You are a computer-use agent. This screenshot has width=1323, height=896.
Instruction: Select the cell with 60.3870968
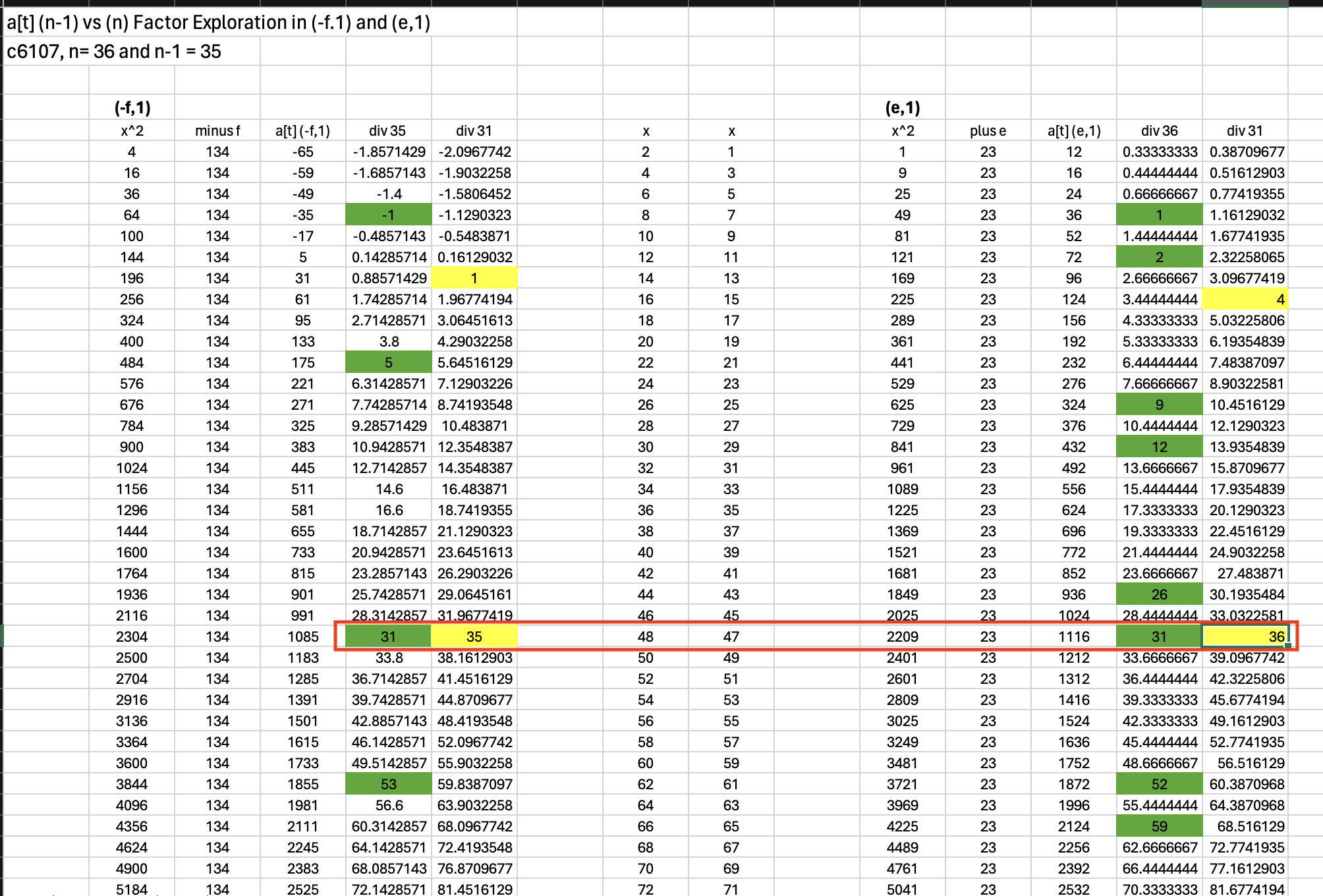click(x=1245, y=784)
